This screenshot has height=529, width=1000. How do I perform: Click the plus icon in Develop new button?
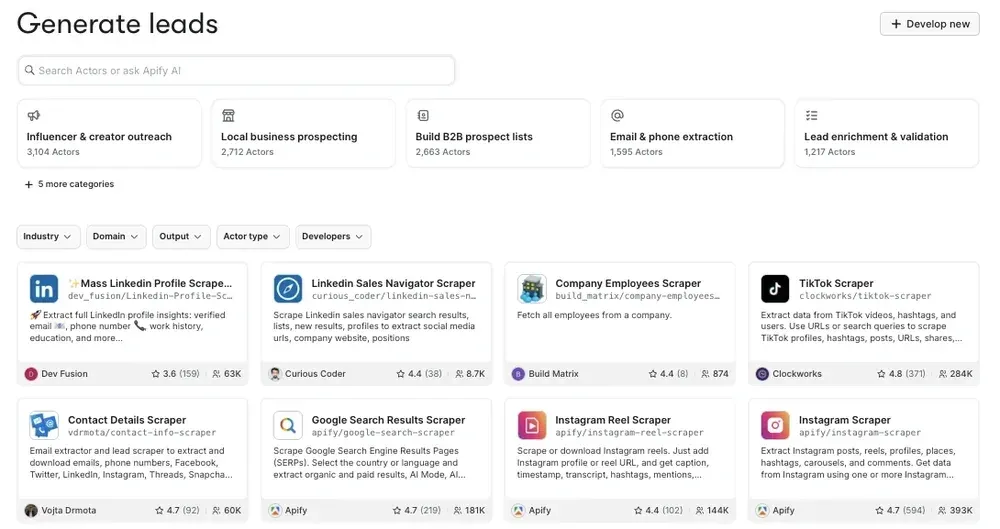(x=896, y=24)
